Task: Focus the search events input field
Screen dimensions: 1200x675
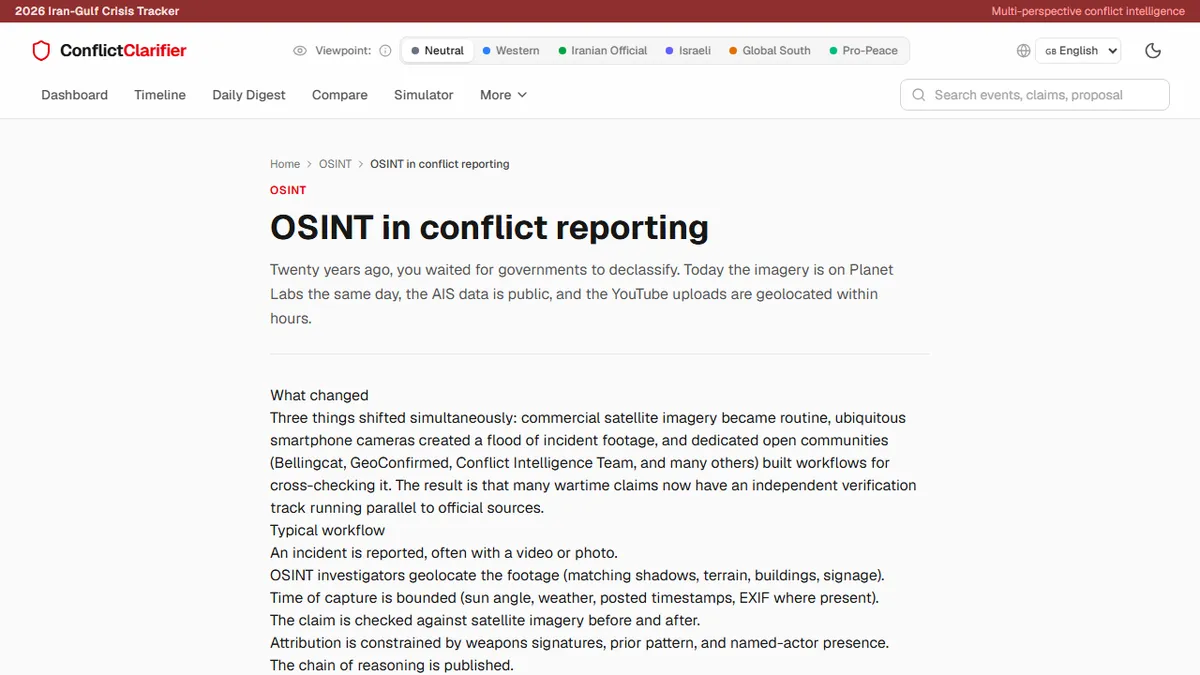Action: click(x=1035, y=95)
